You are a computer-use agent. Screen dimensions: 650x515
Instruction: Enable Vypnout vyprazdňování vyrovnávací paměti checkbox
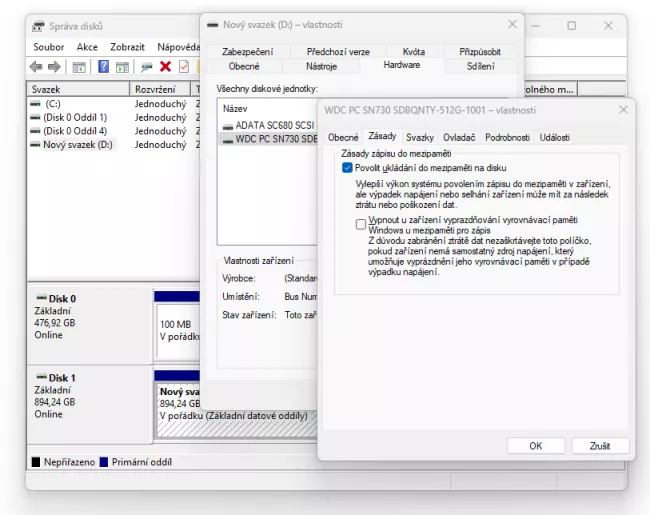361,224
